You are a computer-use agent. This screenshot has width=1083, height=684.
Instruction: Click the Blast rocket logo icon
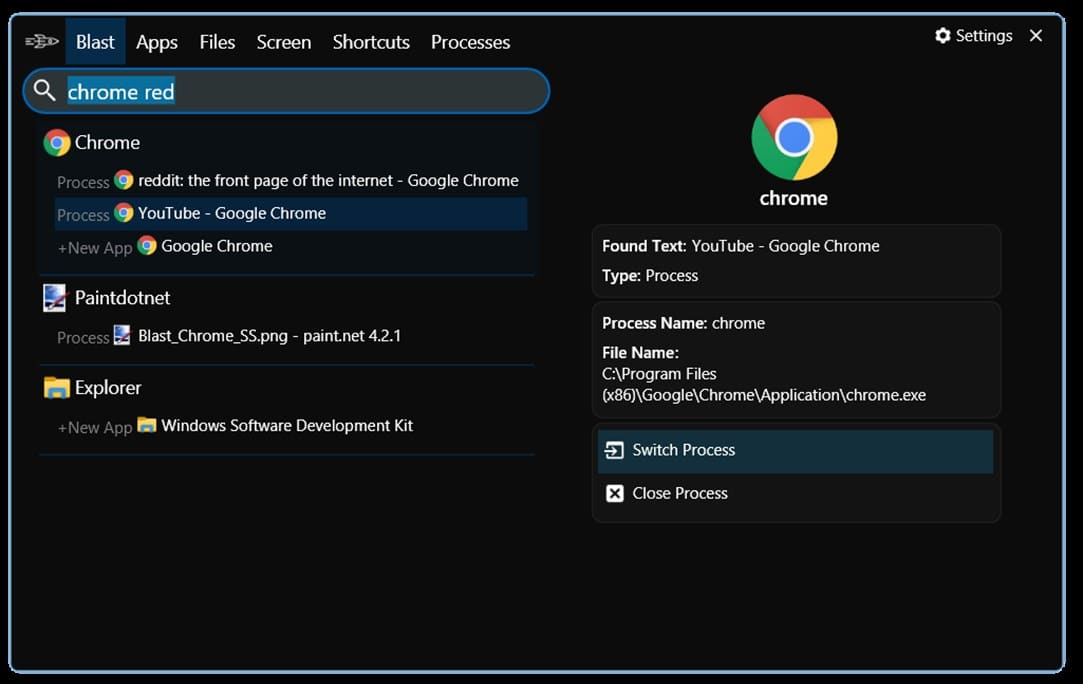click(x=41, y=42)
